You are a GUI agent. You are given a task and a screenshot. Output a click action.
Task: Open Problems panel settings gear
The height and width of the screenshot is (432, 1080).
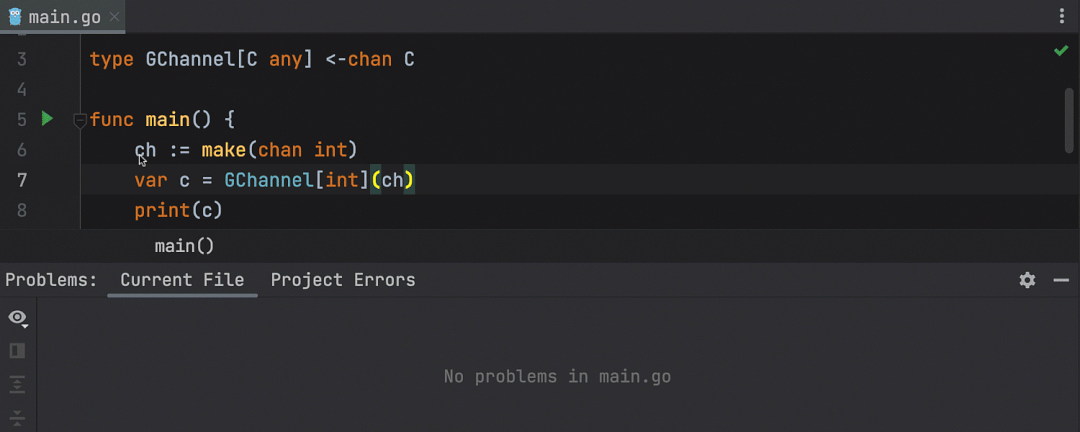1027,280
